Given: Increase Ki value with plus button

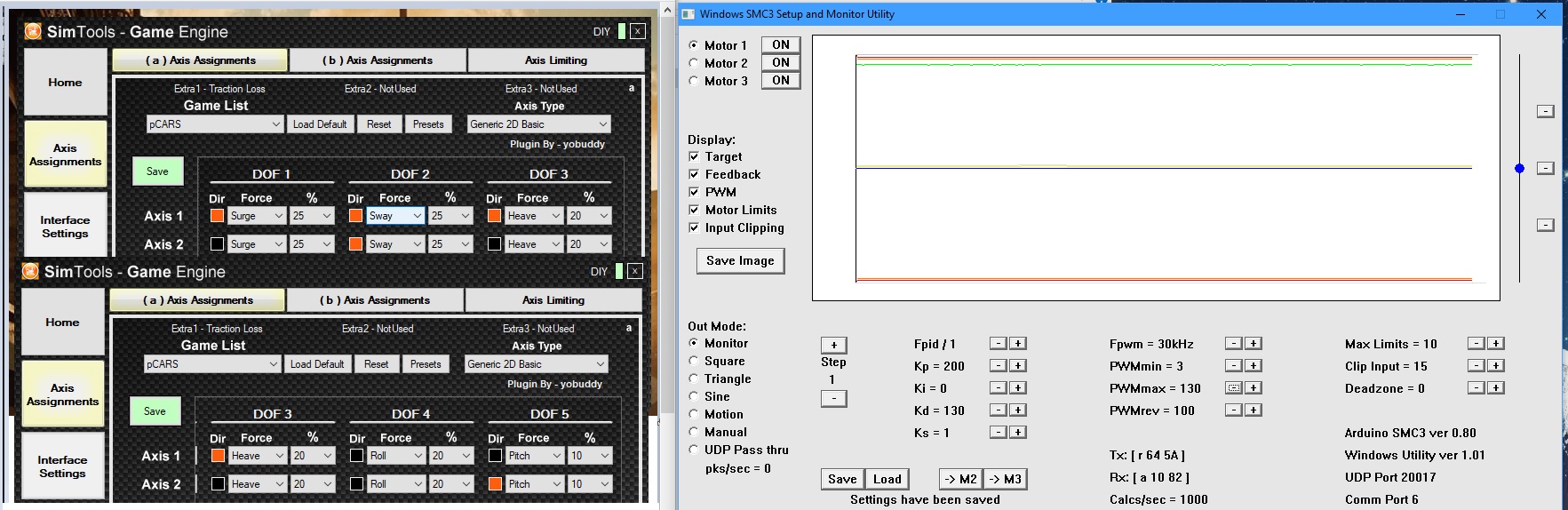Looking at the screenshot, I should [1018, 387].
